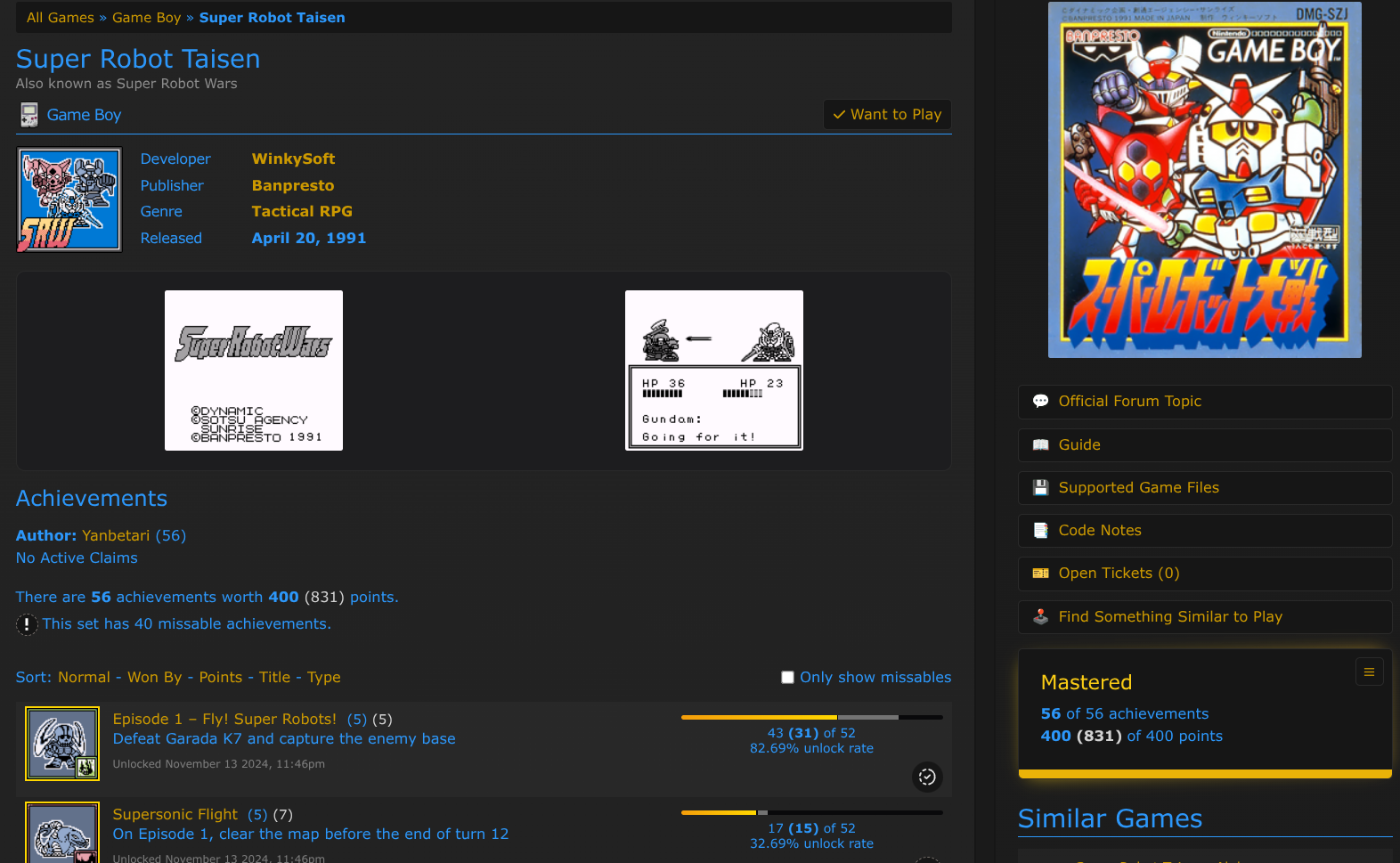The width and height of the screenshot is (1400, 863).
Task: Open Episode 1 achievement badge image
Action: (62, 744)
